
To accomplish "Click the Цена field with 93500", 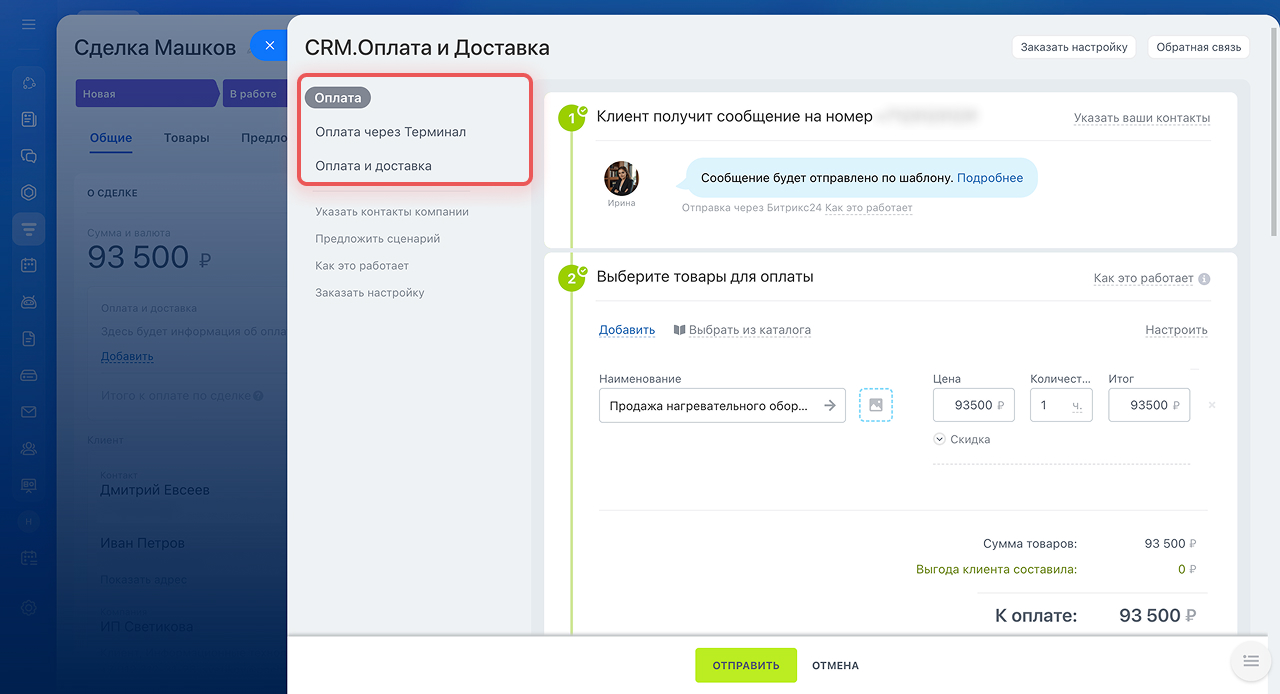I will [974, 405].
